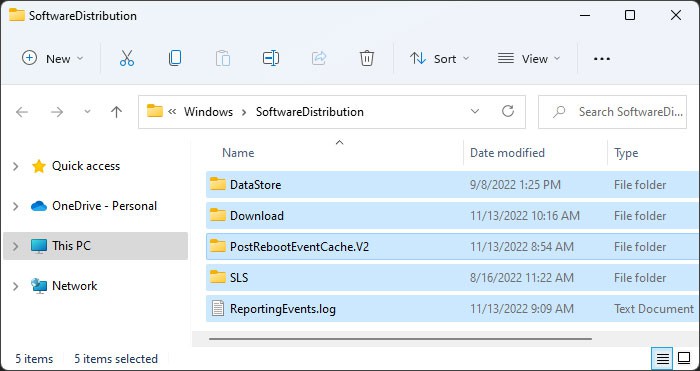700x371 pixels.
Task: Expand Quick access in navigation pane
Action: (x=16, y=167)
